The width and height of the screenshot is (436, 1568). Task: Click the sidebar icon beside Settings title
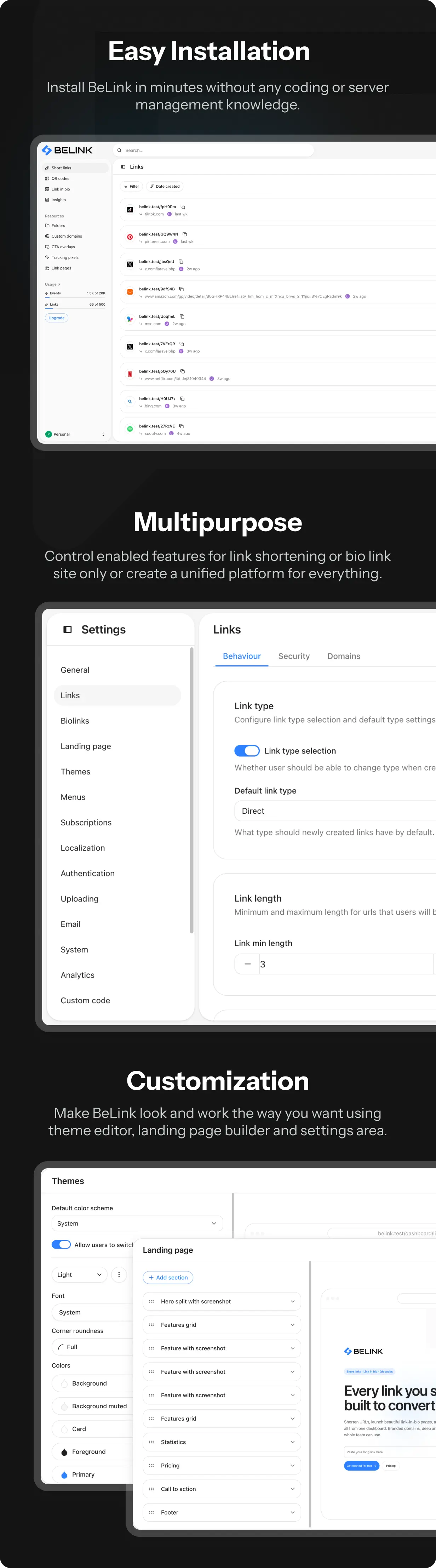point(68,629)
